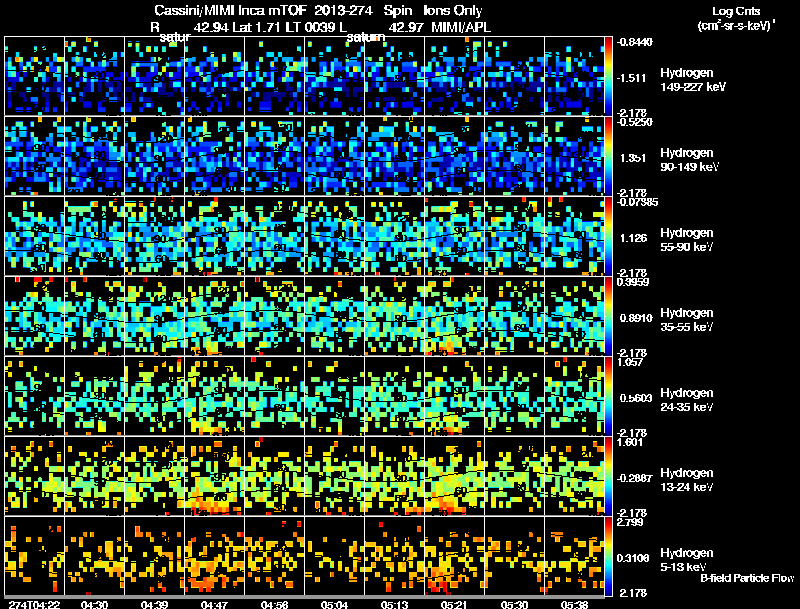Click the '04:47' time axis label

point(214,604)
